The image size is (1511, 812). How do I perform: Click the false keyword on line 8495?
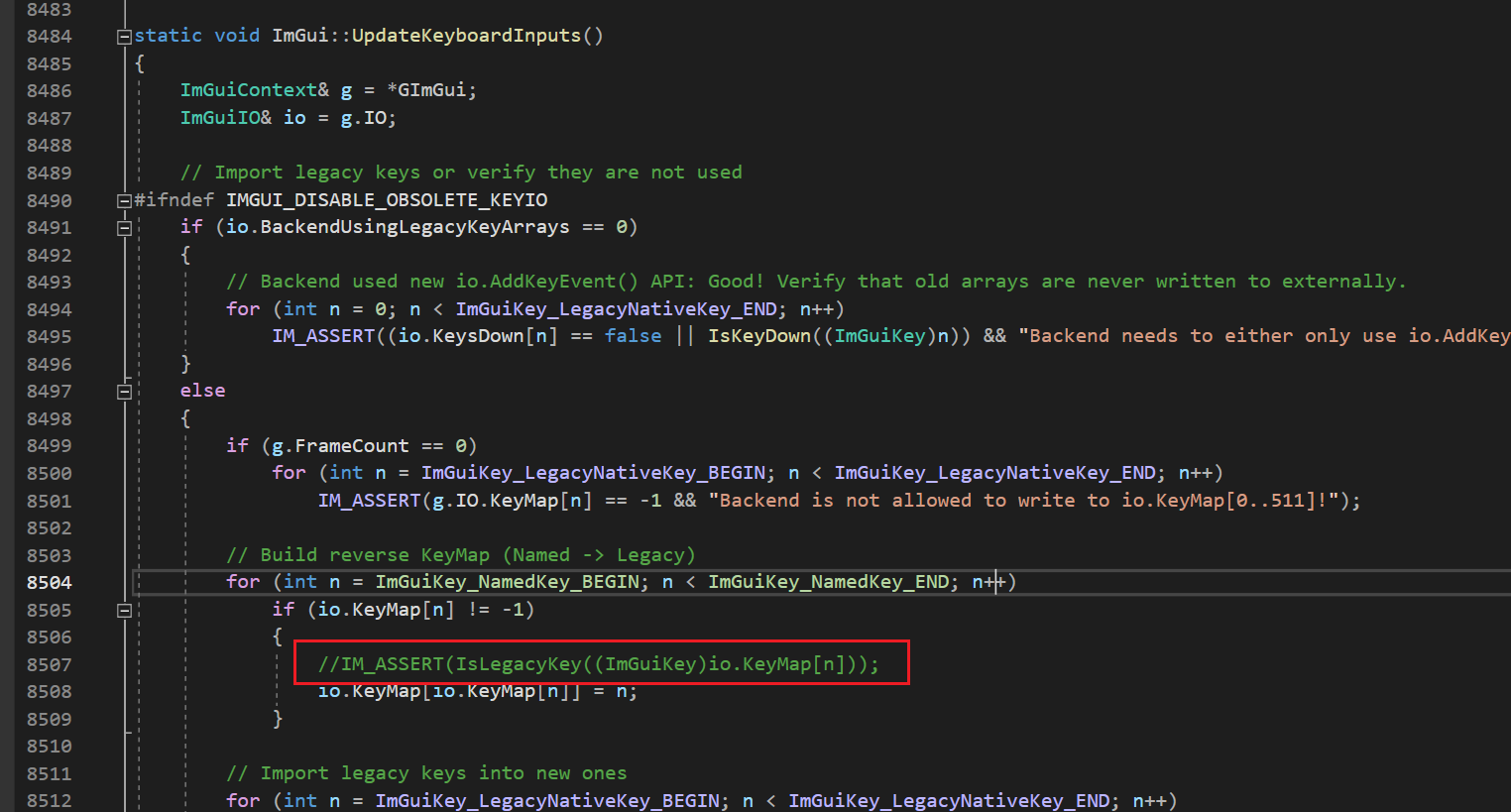(x=633, y=335)
